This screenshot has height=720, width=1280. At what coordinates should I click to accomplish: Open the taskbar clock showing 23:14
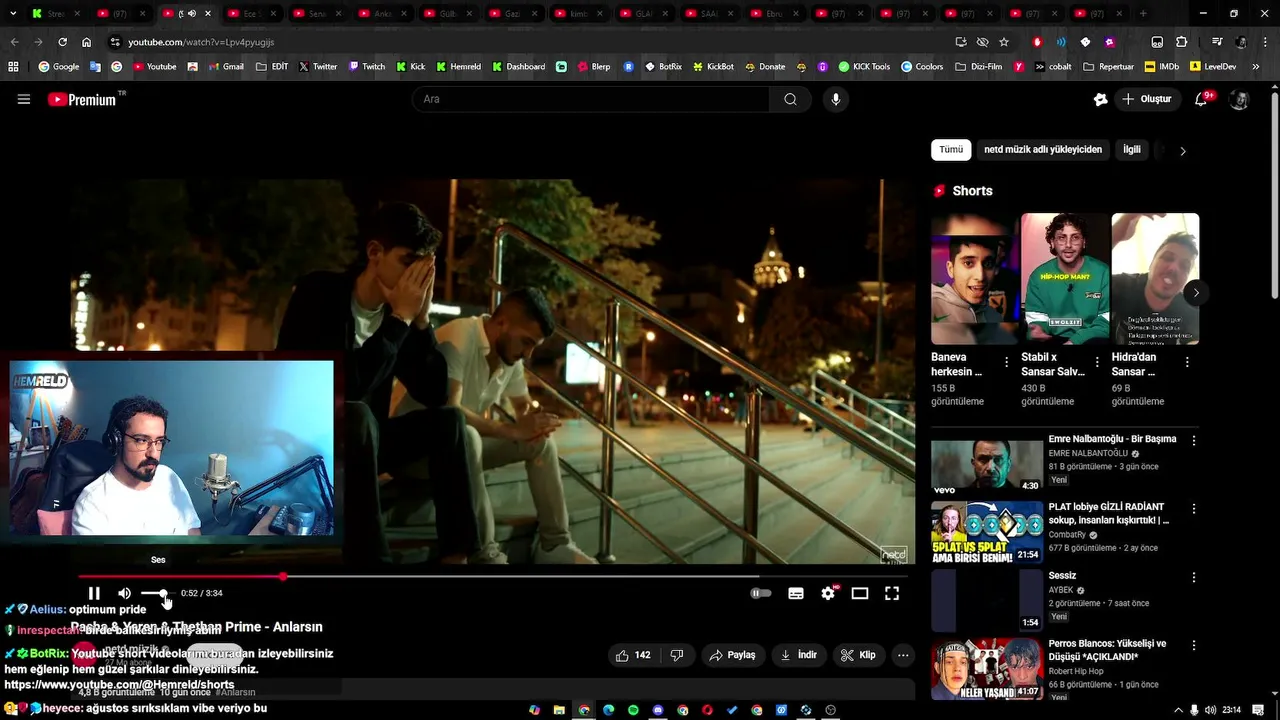click(x=1232, y=710)
